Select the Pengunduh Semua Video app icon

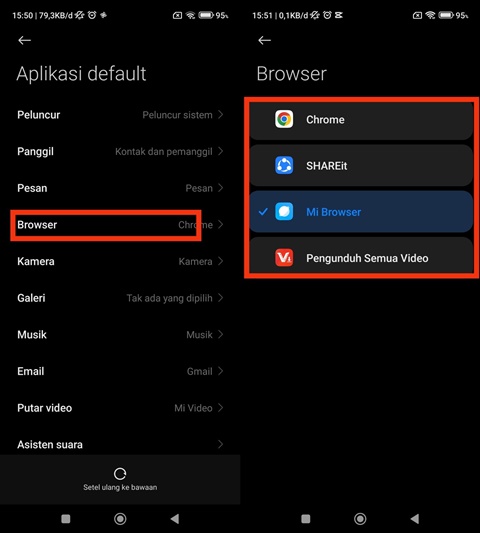[284, 258]
